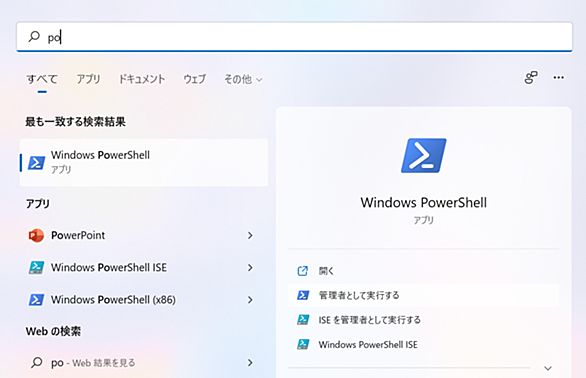
Task: Click the Windows PowerShell title in detail pane
Action: pos(423,203)
